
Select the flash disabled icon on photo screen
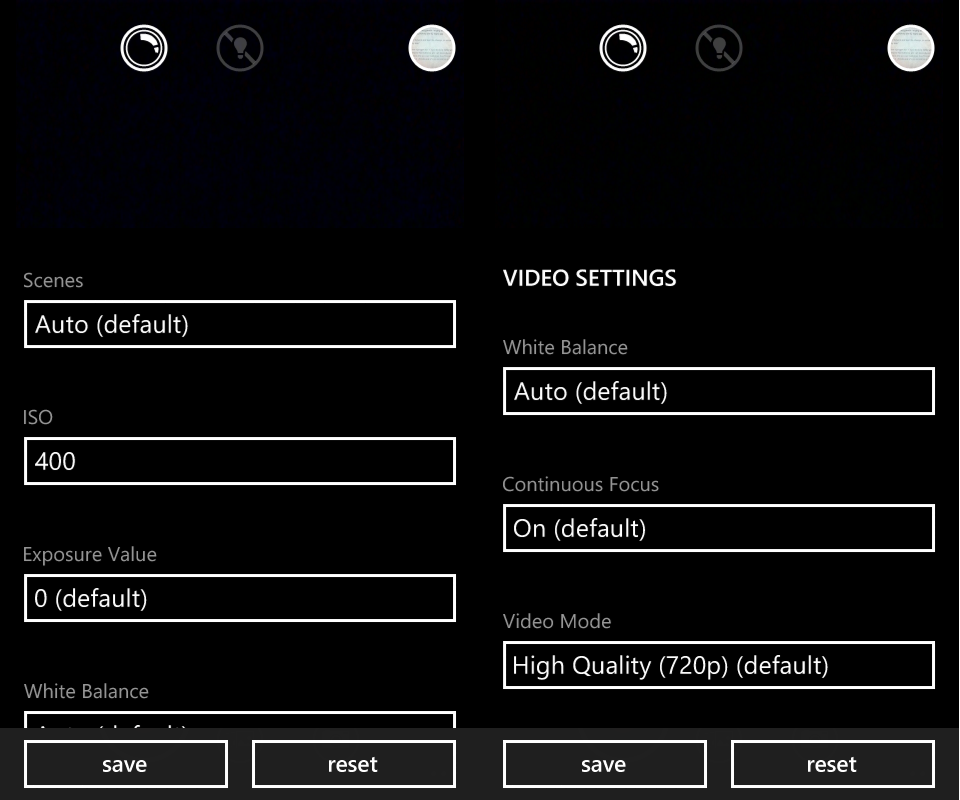239,47
